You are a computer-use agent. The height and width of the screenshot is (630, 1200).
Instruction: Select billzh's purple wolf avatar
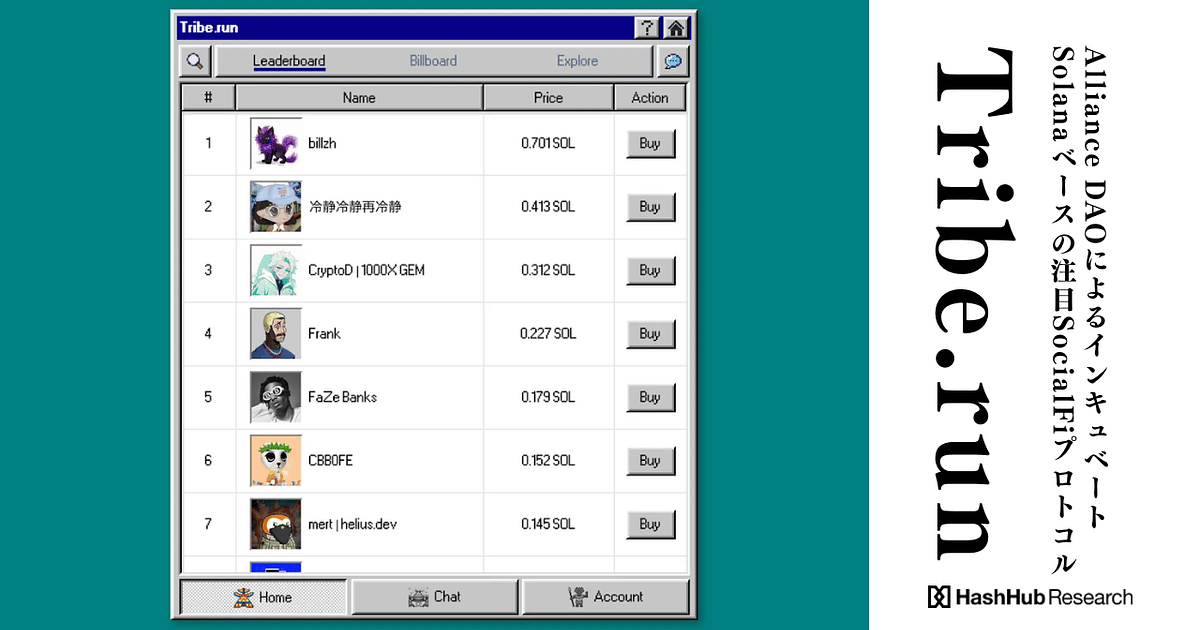coord(275,144)
